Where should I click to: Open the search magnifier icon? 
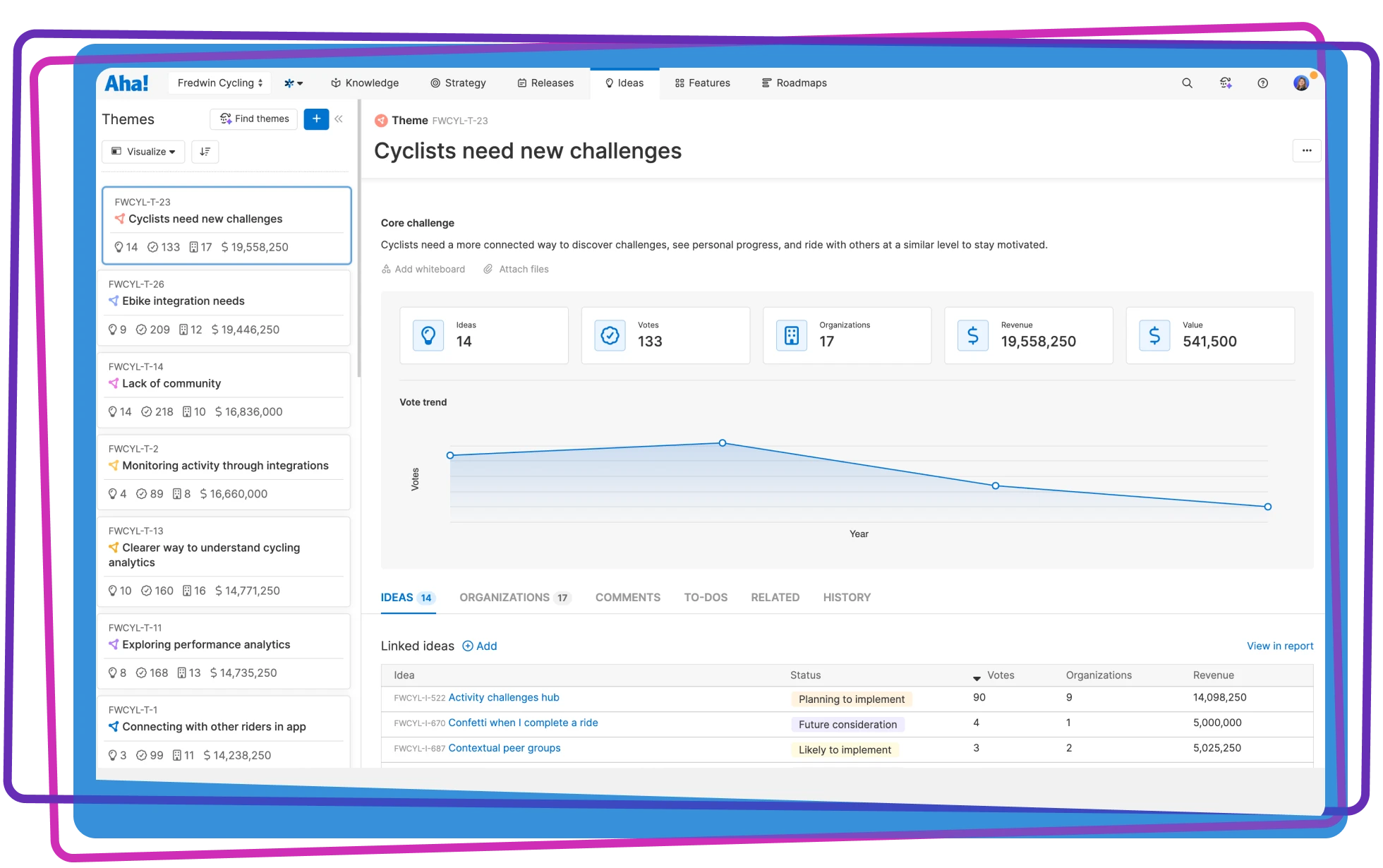pos(1188,83)
